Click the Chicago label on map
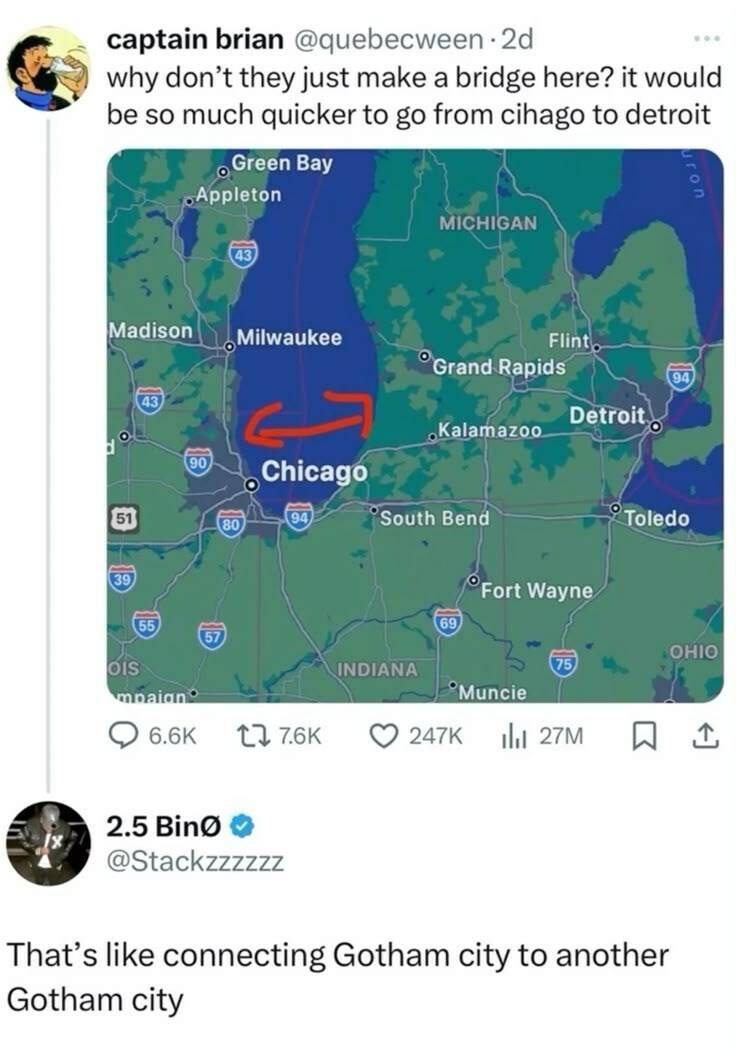The width and height of the screenshot is (736, 1048). point(314,471)
